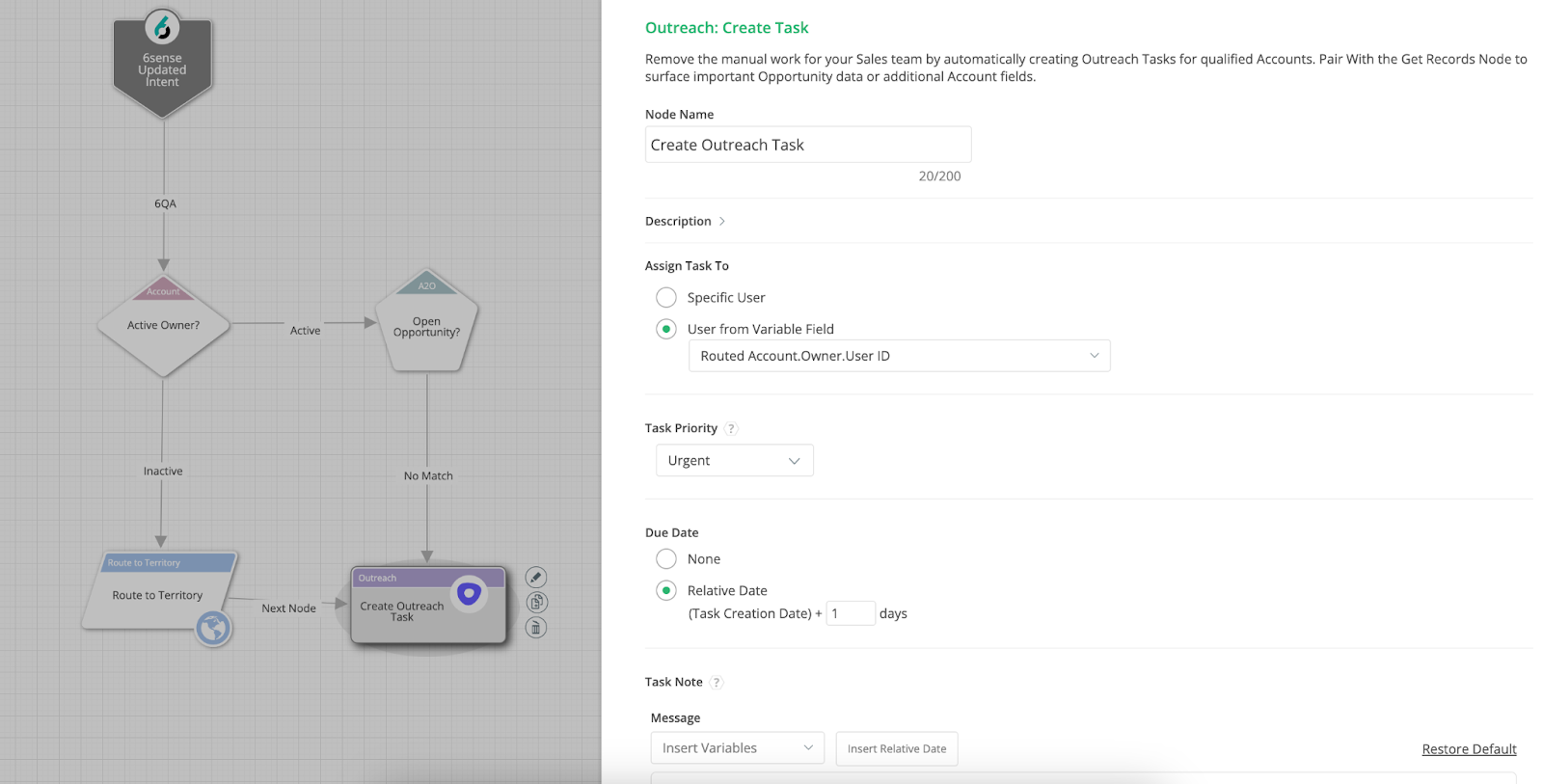Click the edit pencil icon beside Outreach node
Viewport: 1543px width, 784px height.
pyautogui.click(x=536, y=577)
